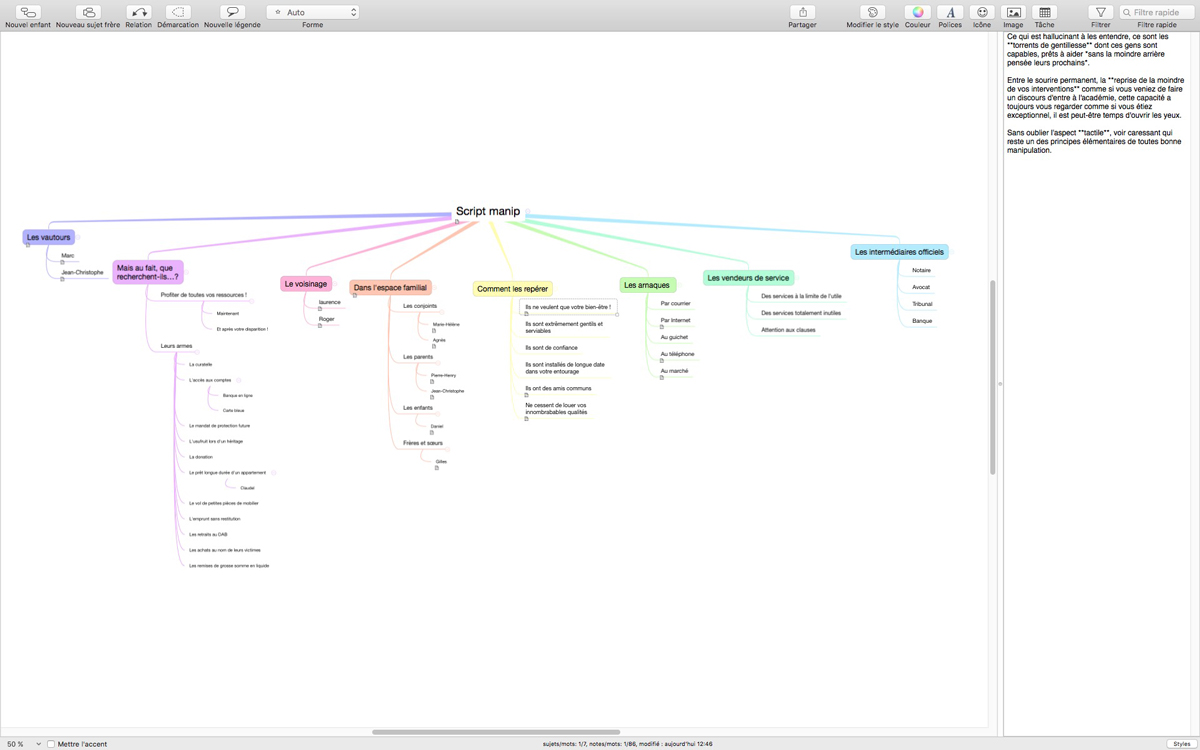Select the Le voisinage node

[x=306, y=284]
